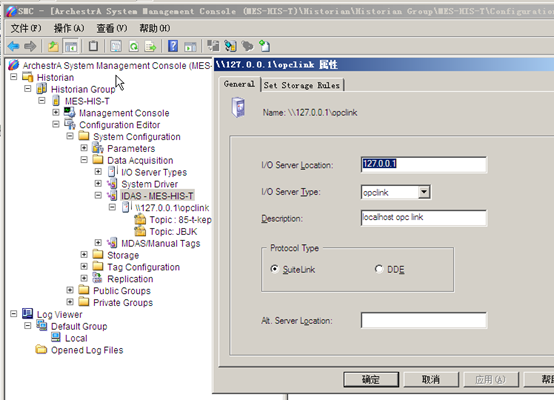Expand the Tag Configuration folder
This screenshot has height=400, width=554.
pyautogui.click(x=84, y=266)
